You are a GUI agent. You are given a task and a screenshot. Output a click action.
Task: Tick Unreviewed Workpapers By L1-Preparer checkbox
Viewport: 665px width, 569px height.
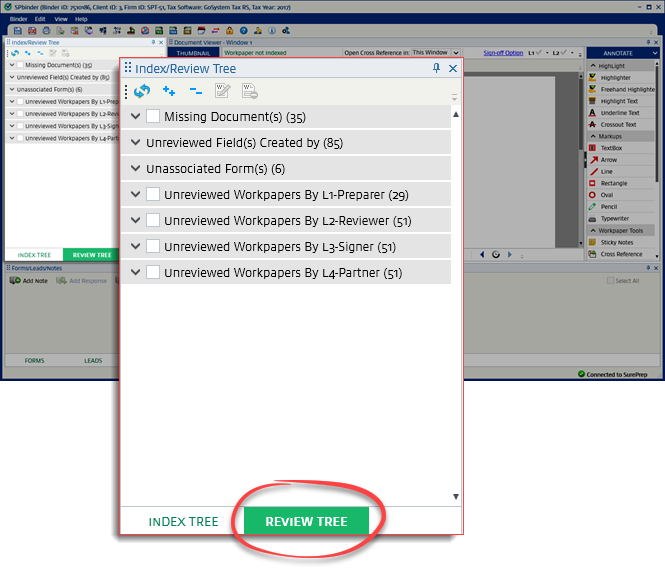click(x=153, y=195)
